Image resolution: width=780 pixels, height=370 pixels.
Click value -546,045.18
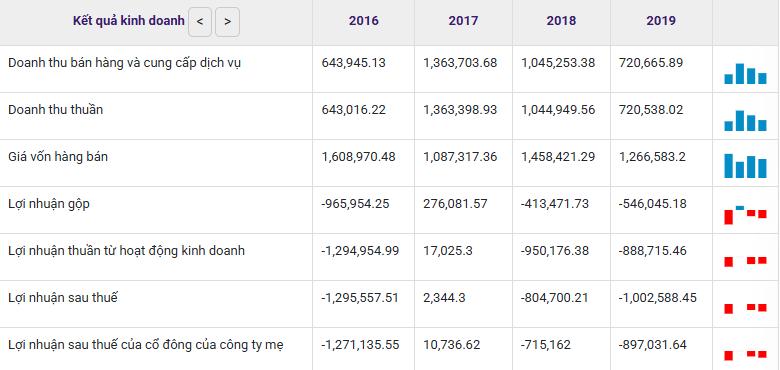pos(653,204)
